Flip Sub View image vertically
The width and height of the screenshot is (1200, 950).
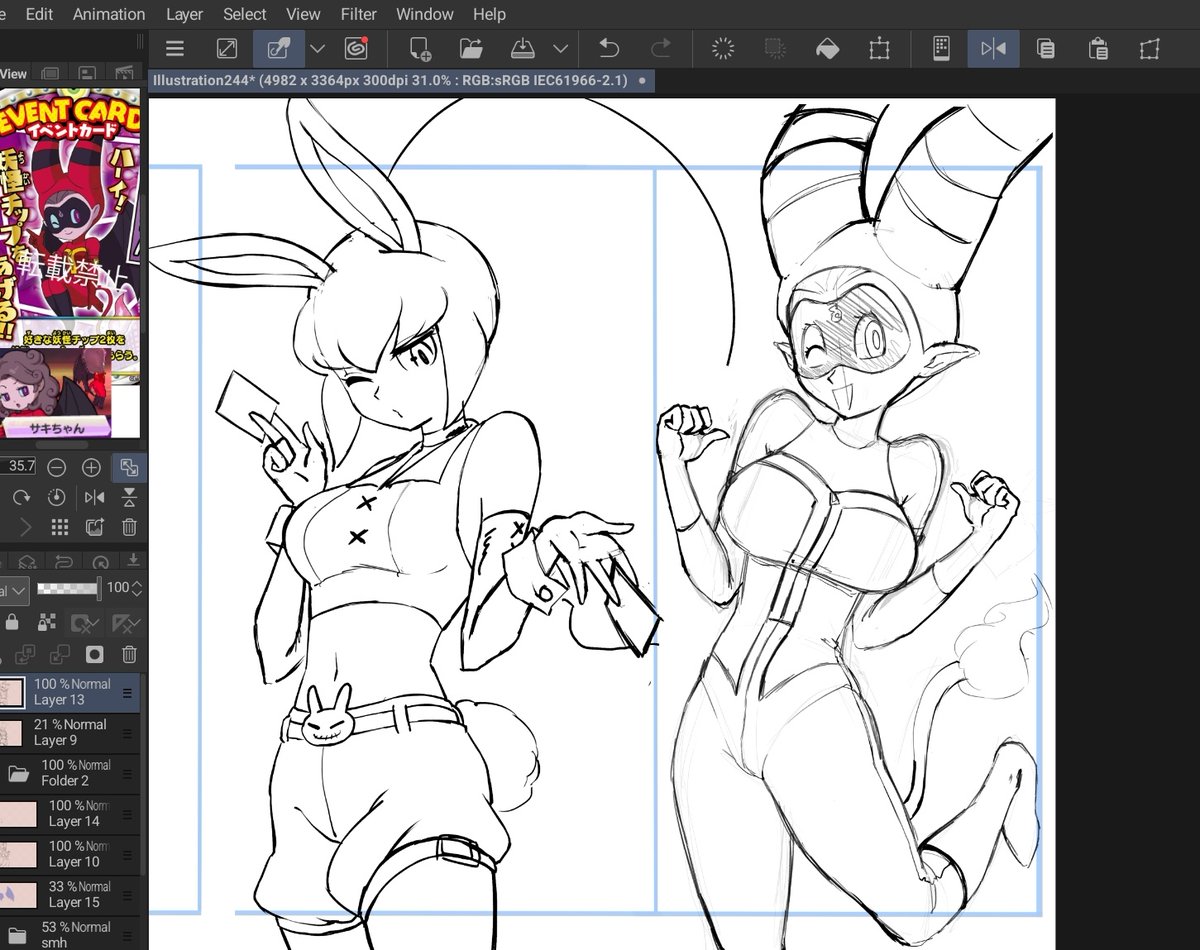click(x=129, y=497)
